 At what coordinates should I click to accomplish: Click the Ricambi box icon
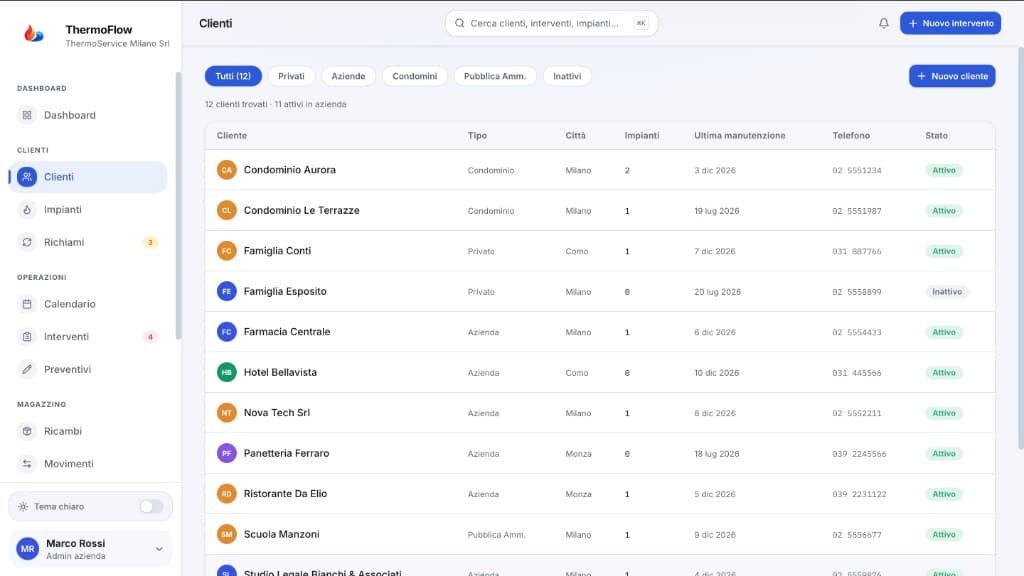point(27,431)
